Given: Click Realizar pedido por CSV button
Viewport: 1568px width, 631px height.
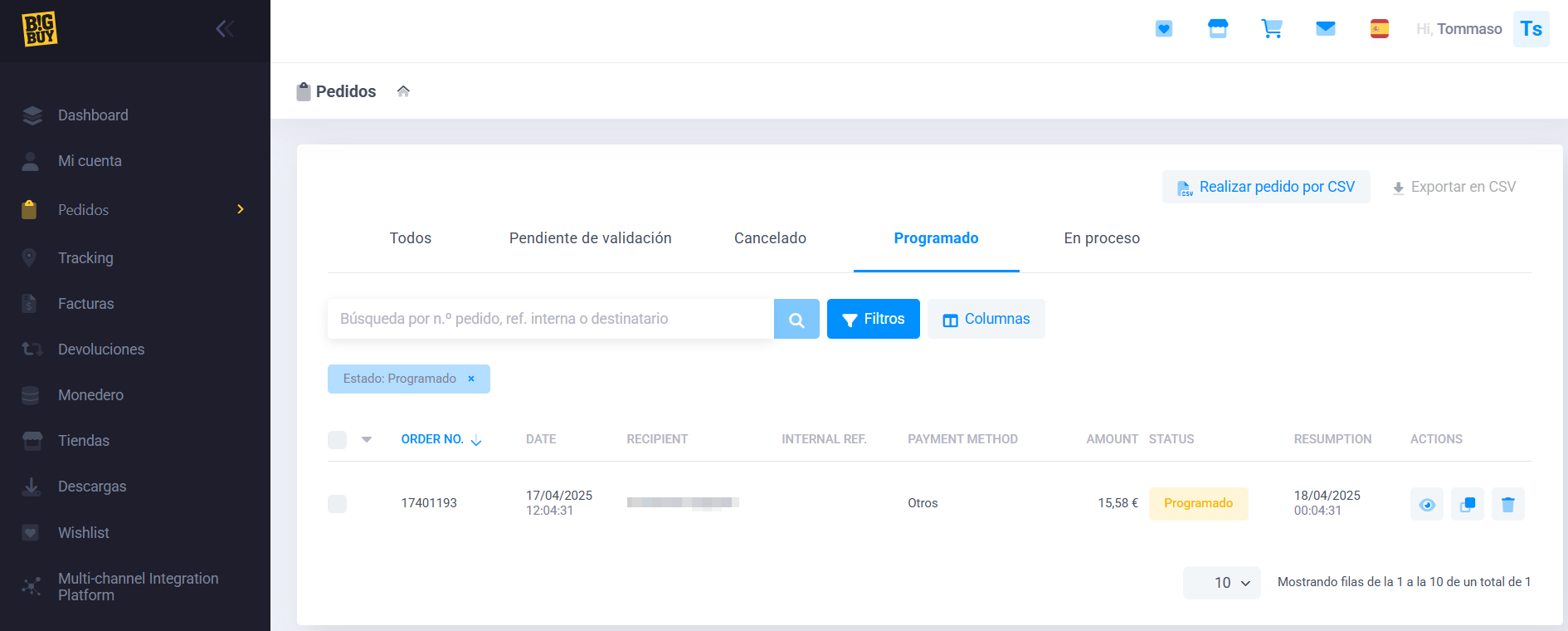Looking at the screenshot, I should (1265, 187).
